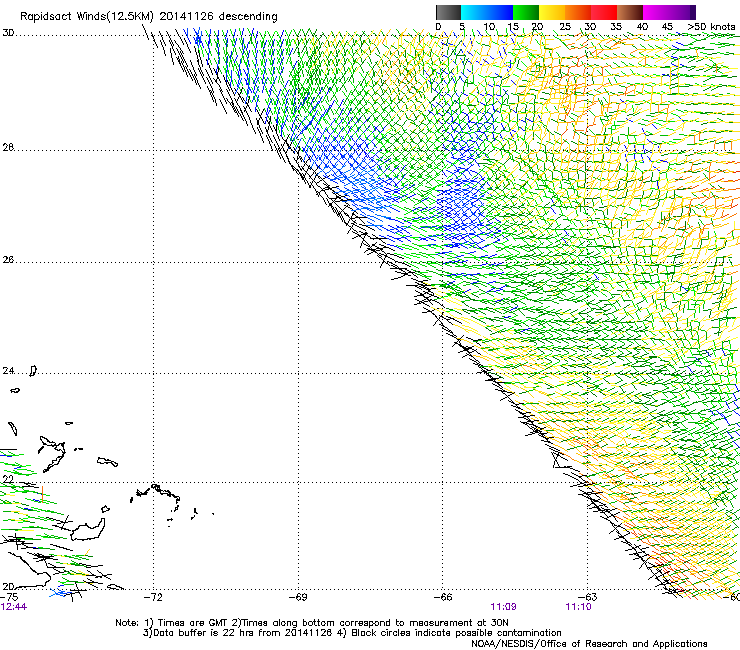This screenshot has width=740, height=650.
Task: Click the latitude label 30
Action: click(8, 33)
